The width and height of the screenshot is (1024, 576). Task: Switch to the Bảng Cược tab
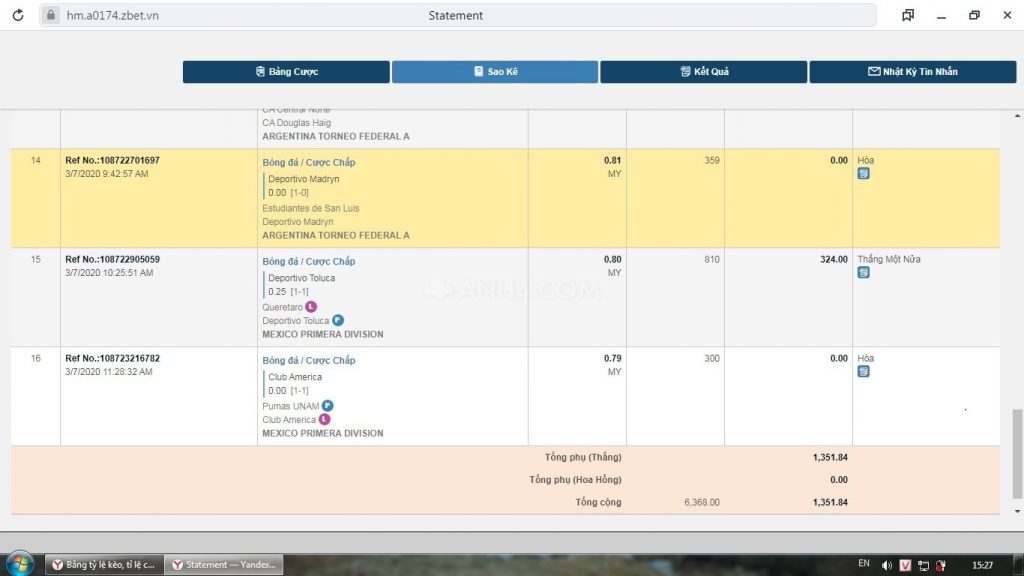point(286,71)
